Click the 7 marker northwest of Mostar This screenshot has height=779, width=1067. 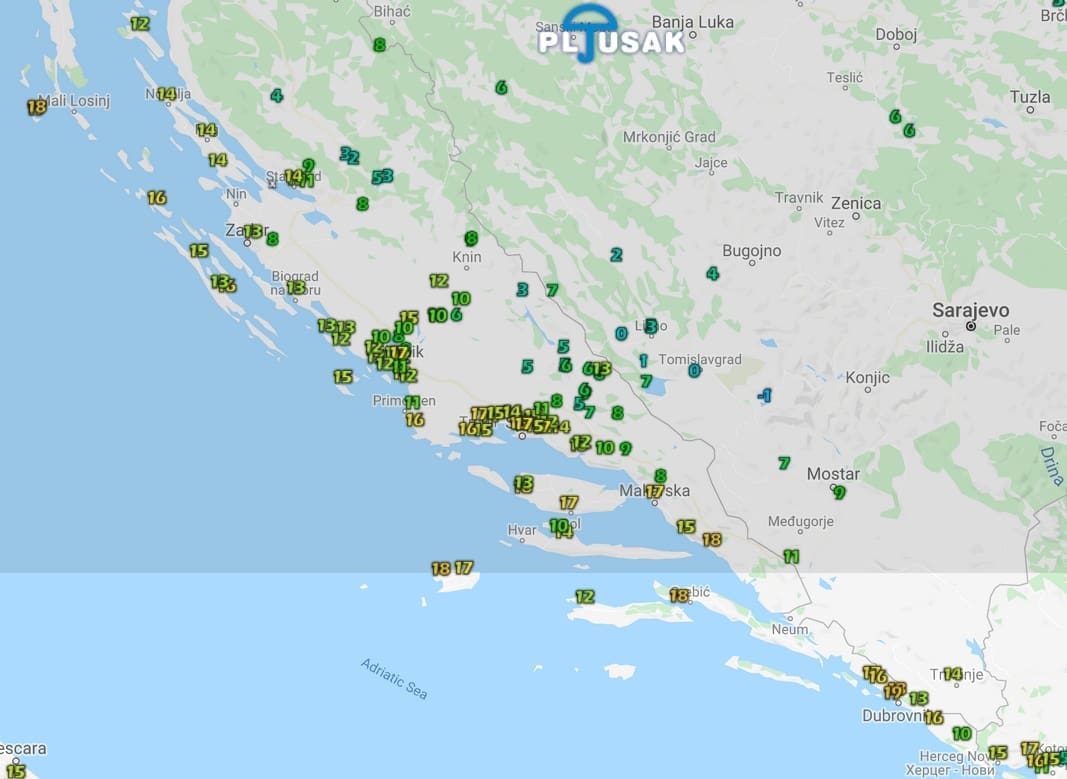coord(784,463)
